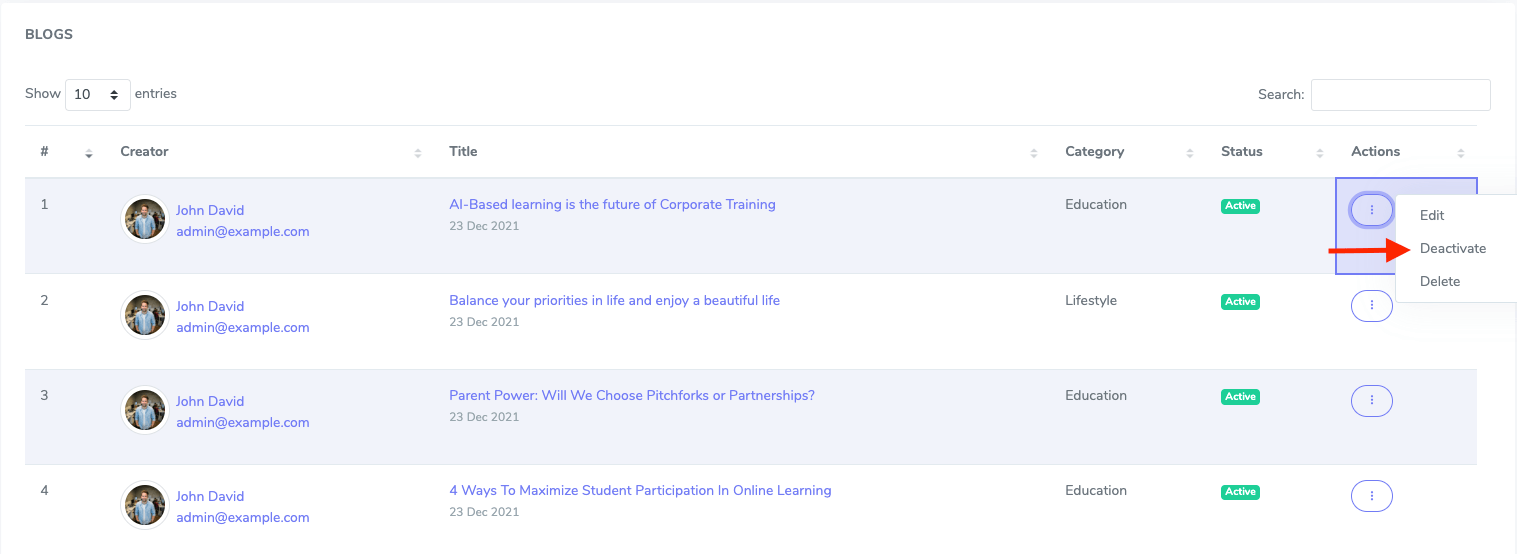Open the three-dot actions menu for blog 2
This screenshot has height=554, width=1517.
coord(1371,305)
